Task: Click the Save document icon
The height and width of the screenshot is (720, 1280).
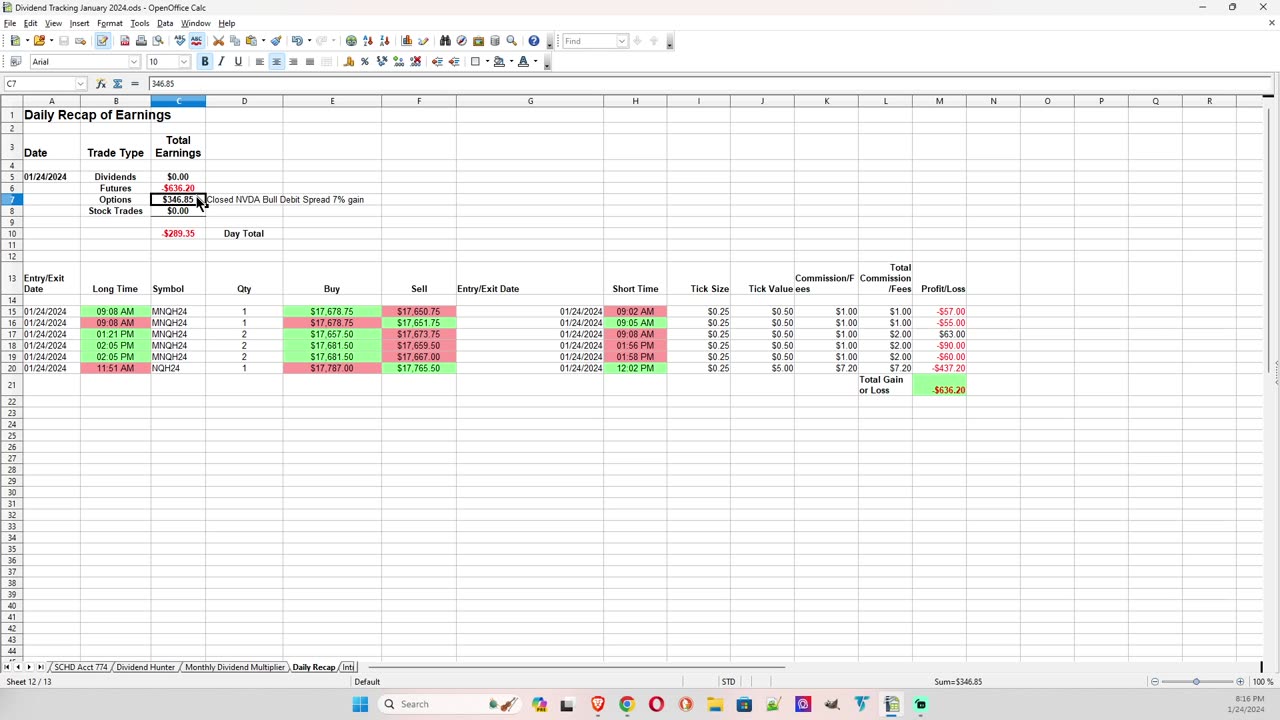Action: point(64,41)
